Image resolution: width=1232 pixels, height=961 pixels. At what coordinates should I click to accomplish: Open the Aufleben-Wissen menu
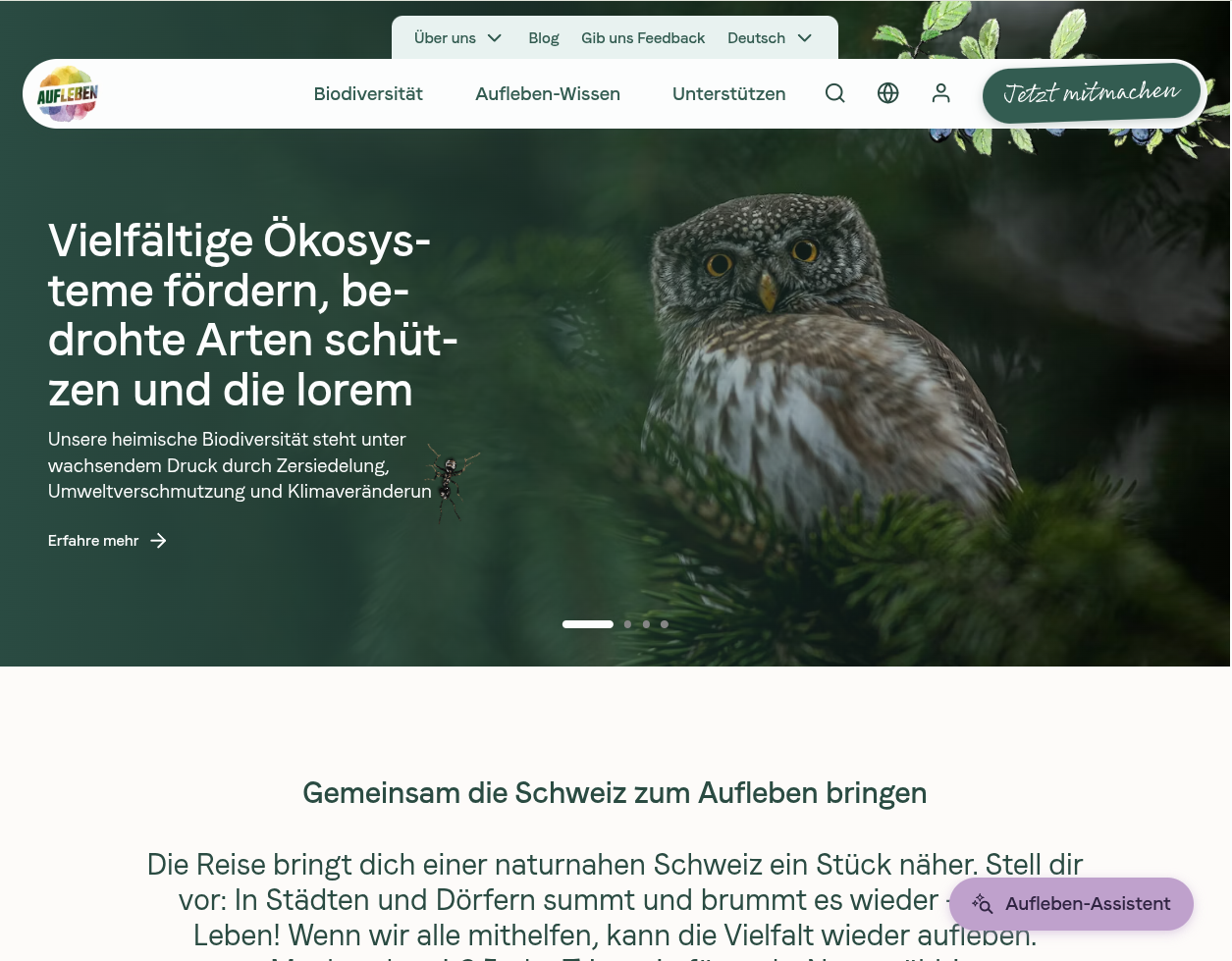pyautogui.click(x=548, y=94)
